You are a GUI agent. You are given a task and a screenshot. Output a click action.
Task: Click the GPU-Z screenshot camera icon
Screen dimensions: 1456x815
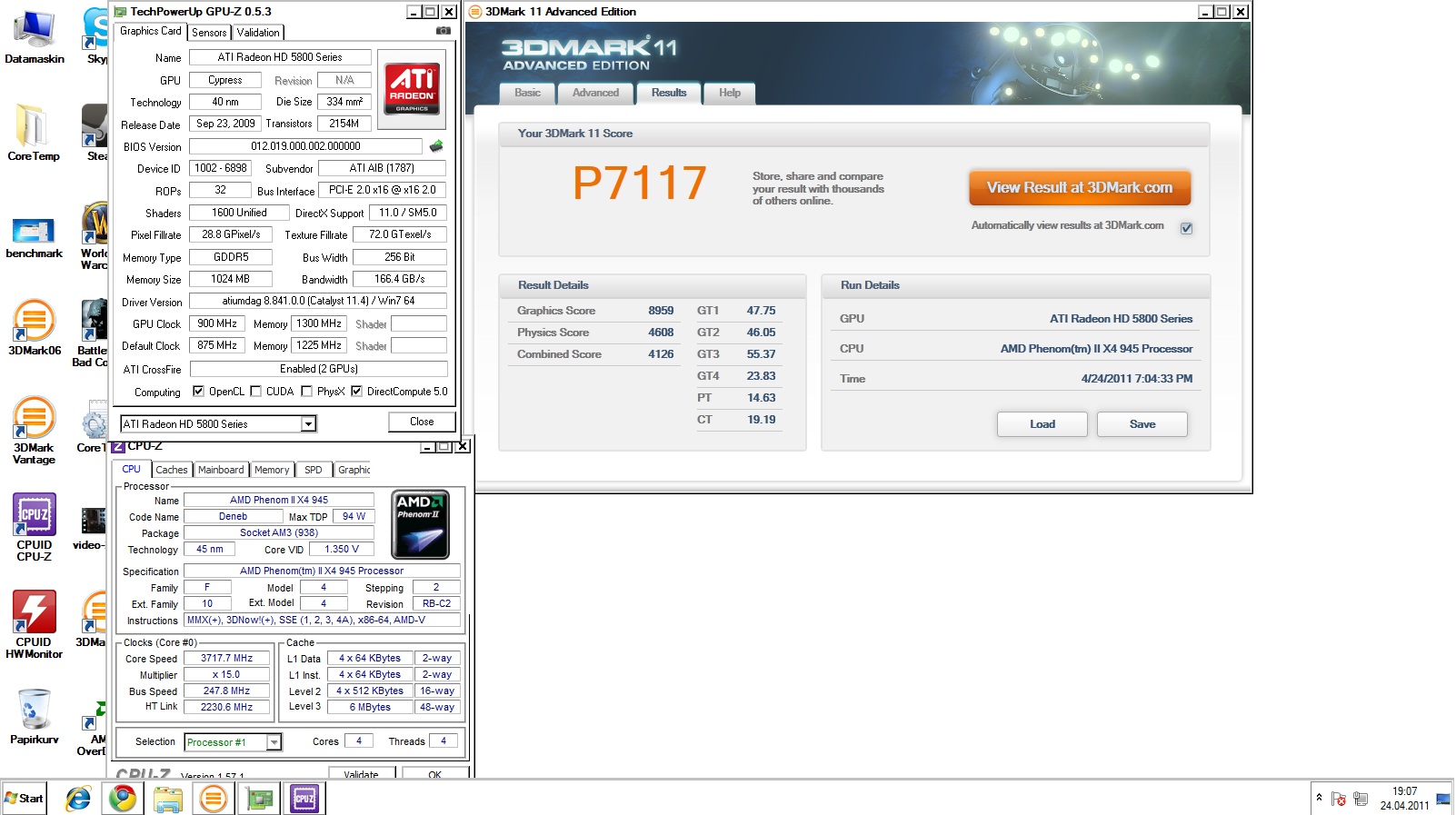pos(444,31)
